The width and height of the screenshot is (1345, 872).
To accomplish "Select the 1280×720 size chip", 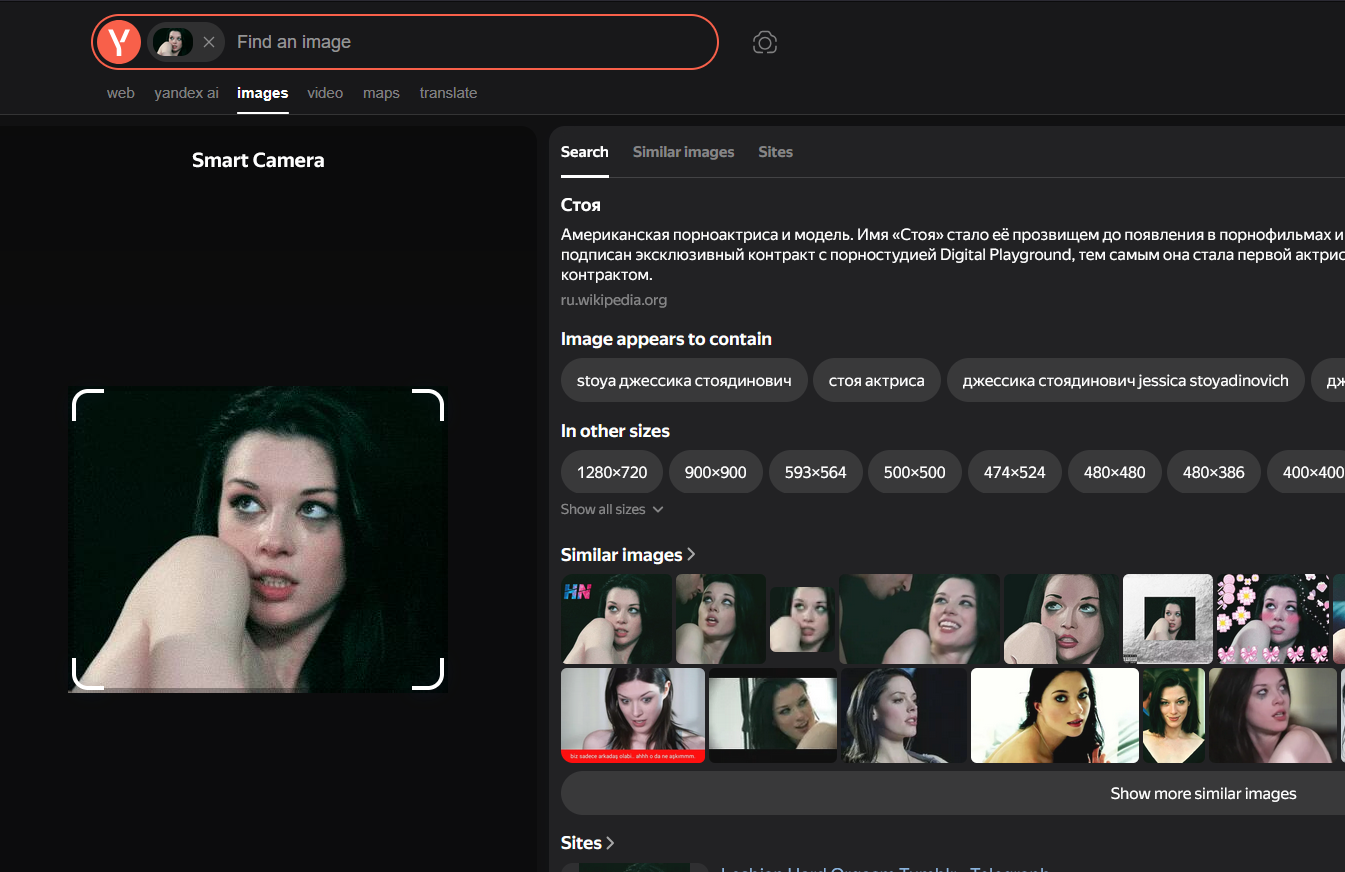I will point(612,472).
